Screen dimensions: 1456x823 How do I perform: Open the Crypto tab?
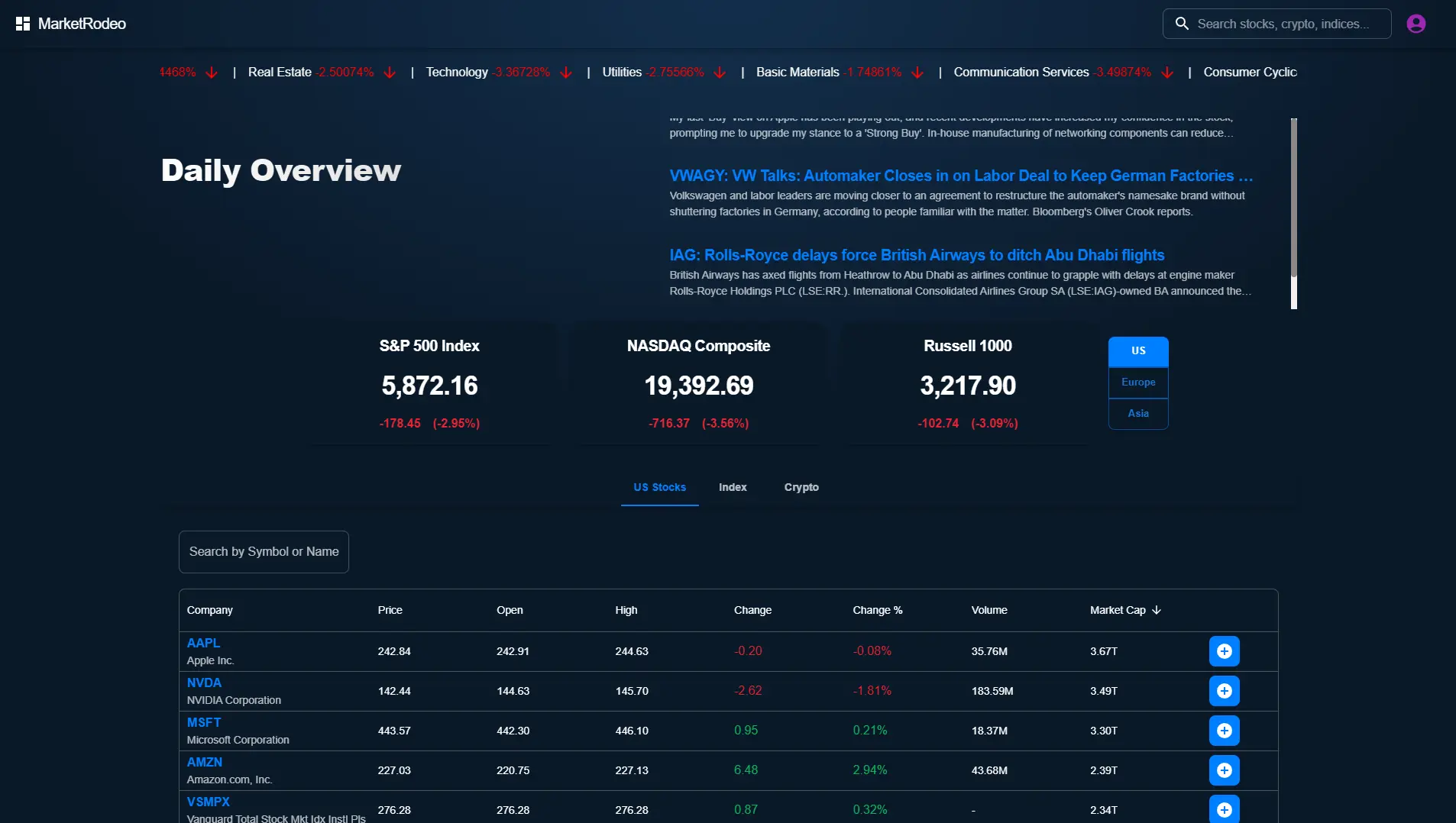coord(801,487)
